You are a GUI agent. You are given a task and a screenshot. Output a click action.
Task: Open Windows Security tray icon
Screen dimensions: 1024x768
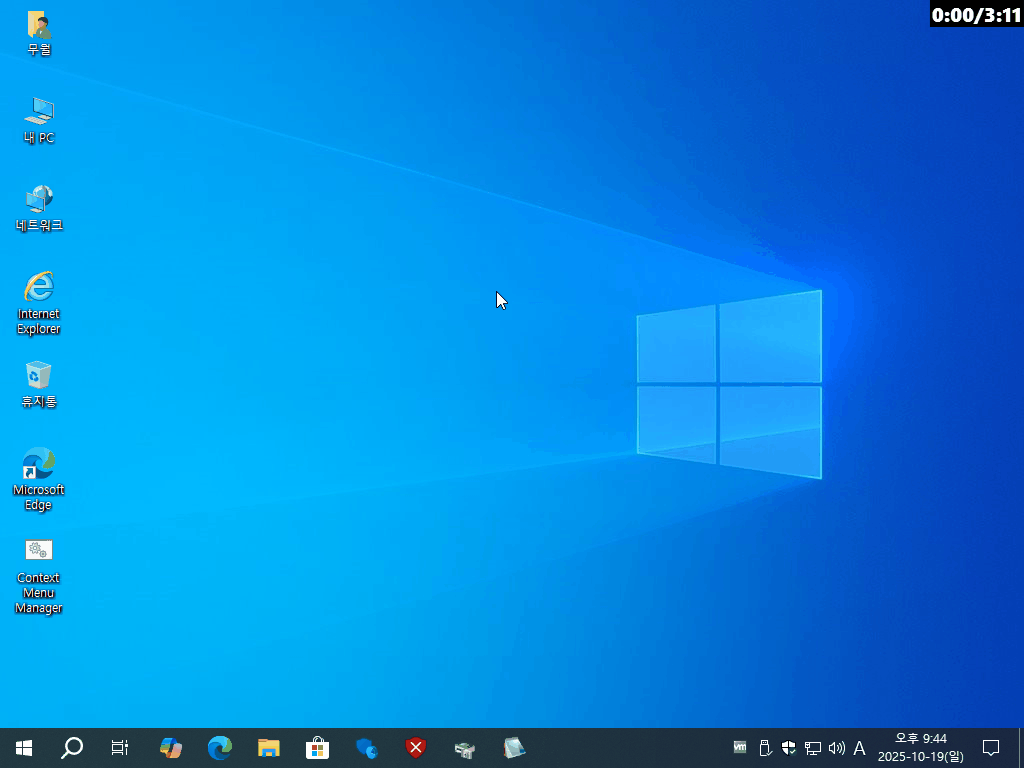pos(788,748)
